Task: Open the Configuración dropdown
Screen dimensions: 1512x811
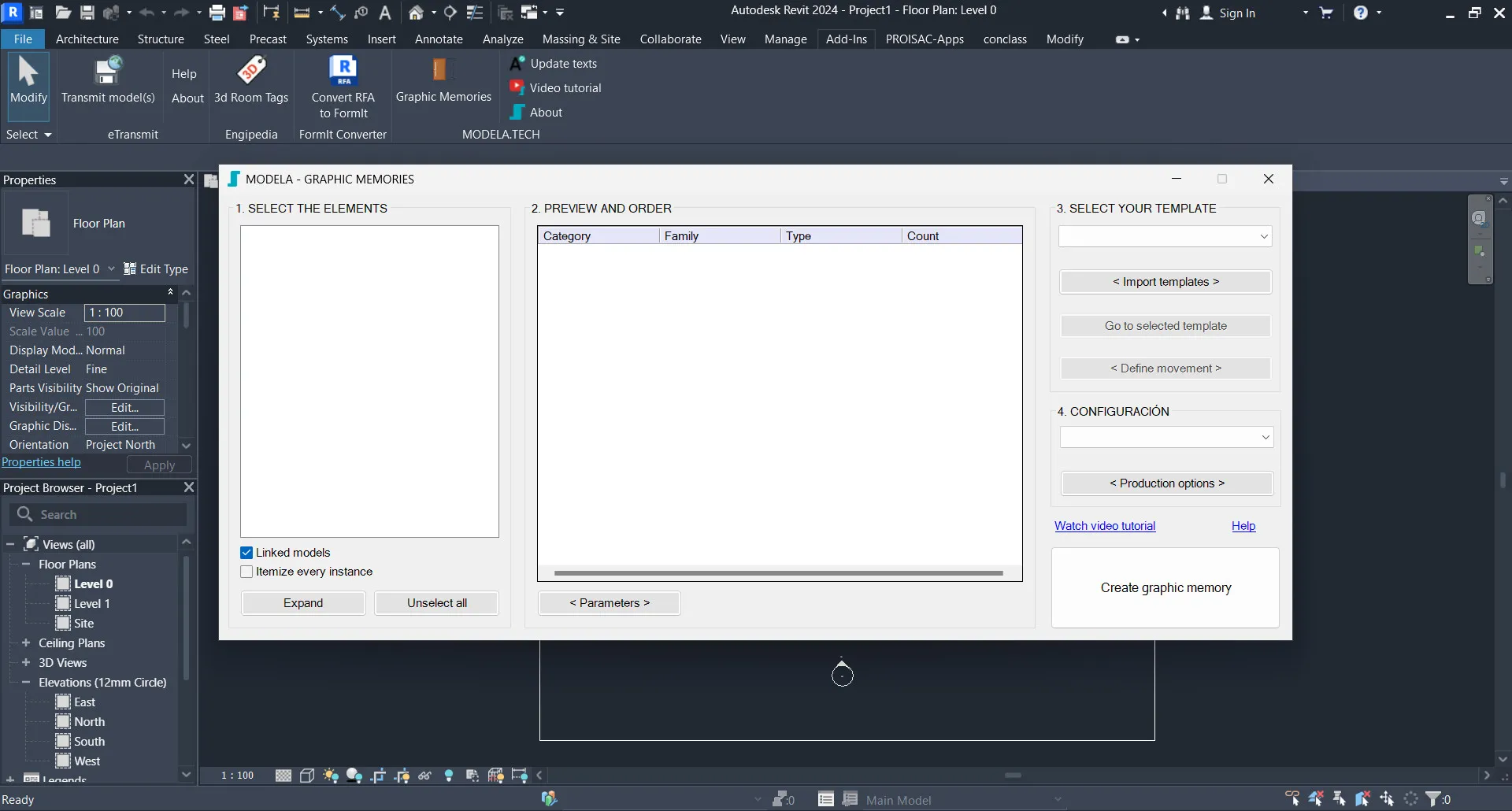Action: (x=1166, y=437)
